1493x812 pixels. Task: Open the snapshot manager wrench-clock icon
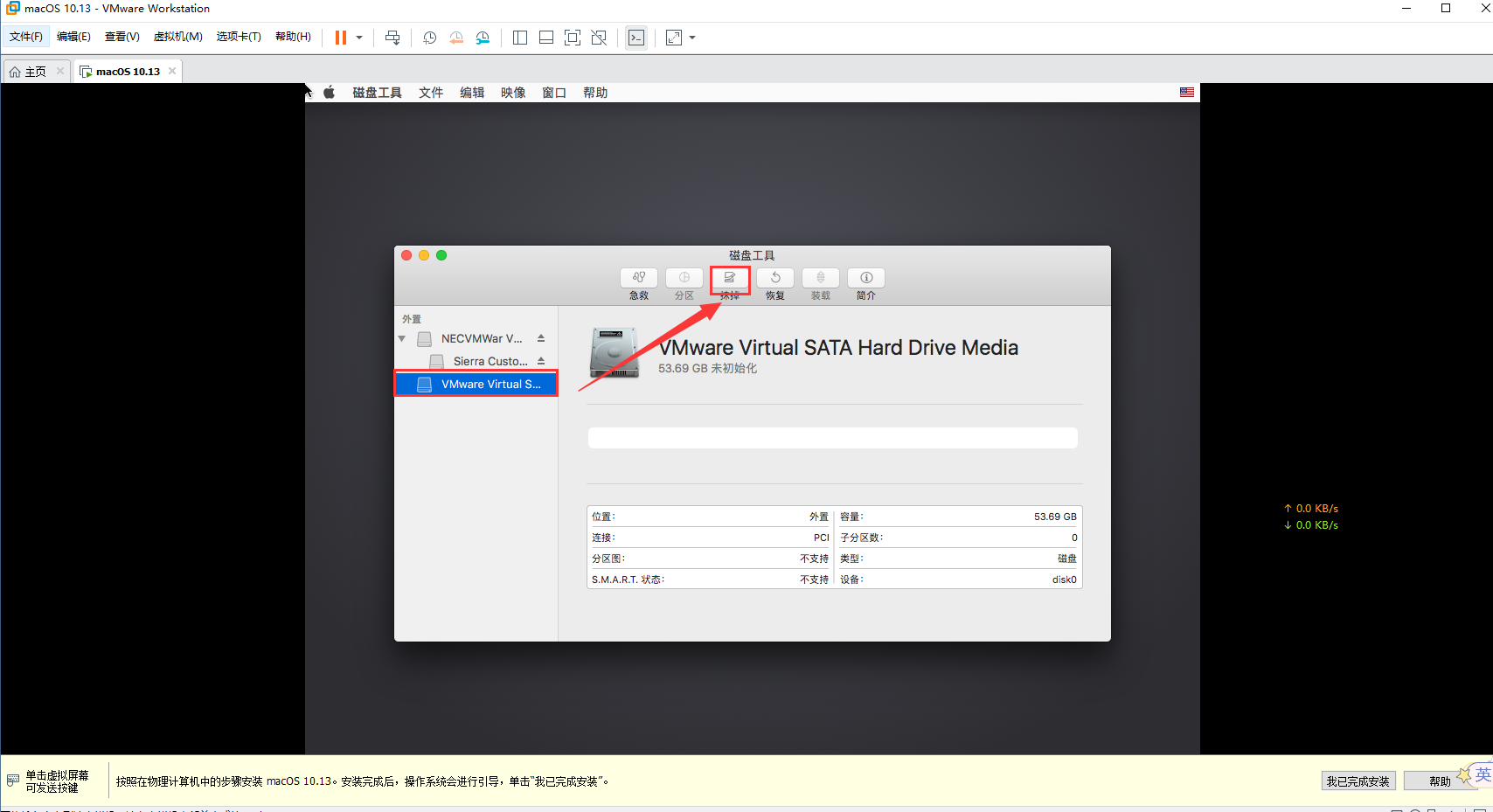click(483, 38)
